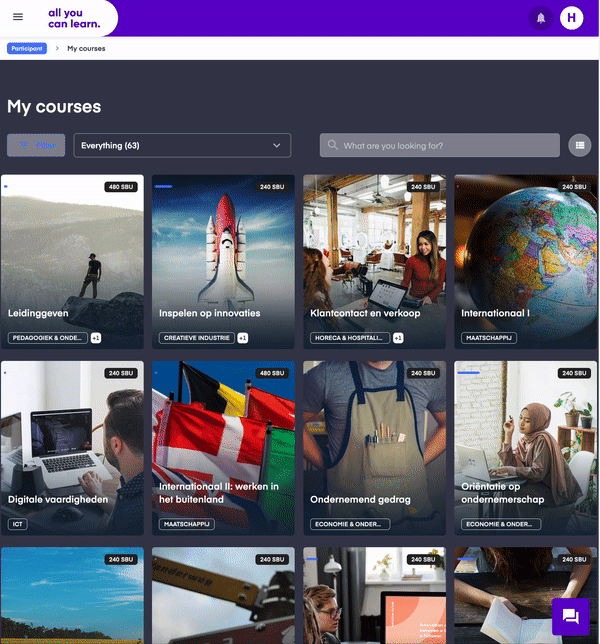Open the Digitale vaardigheden course
The image size is (600, 644).
[72, 448]
